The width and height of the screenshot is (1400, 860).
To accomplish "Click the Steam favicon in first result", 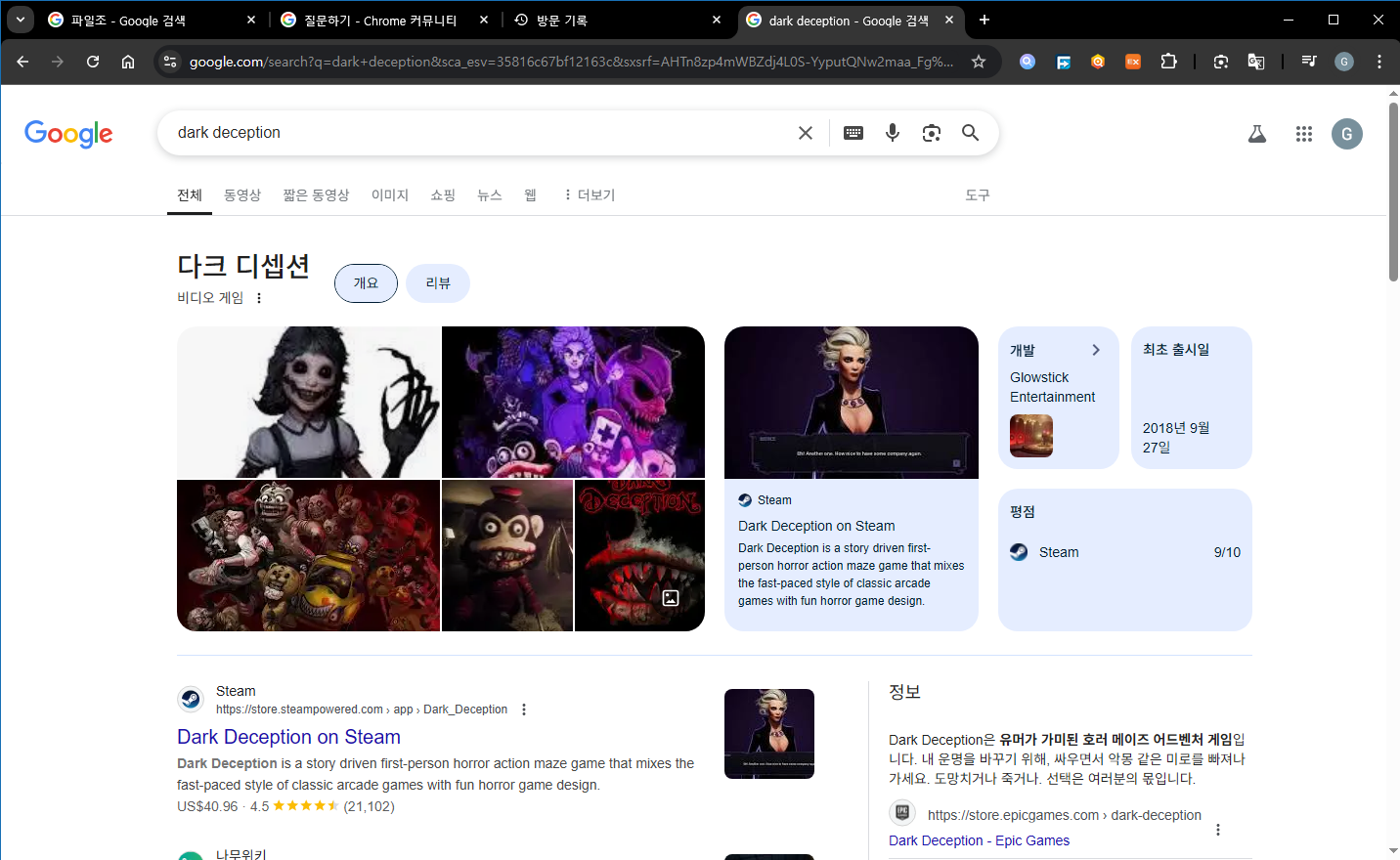I will 191,699.
